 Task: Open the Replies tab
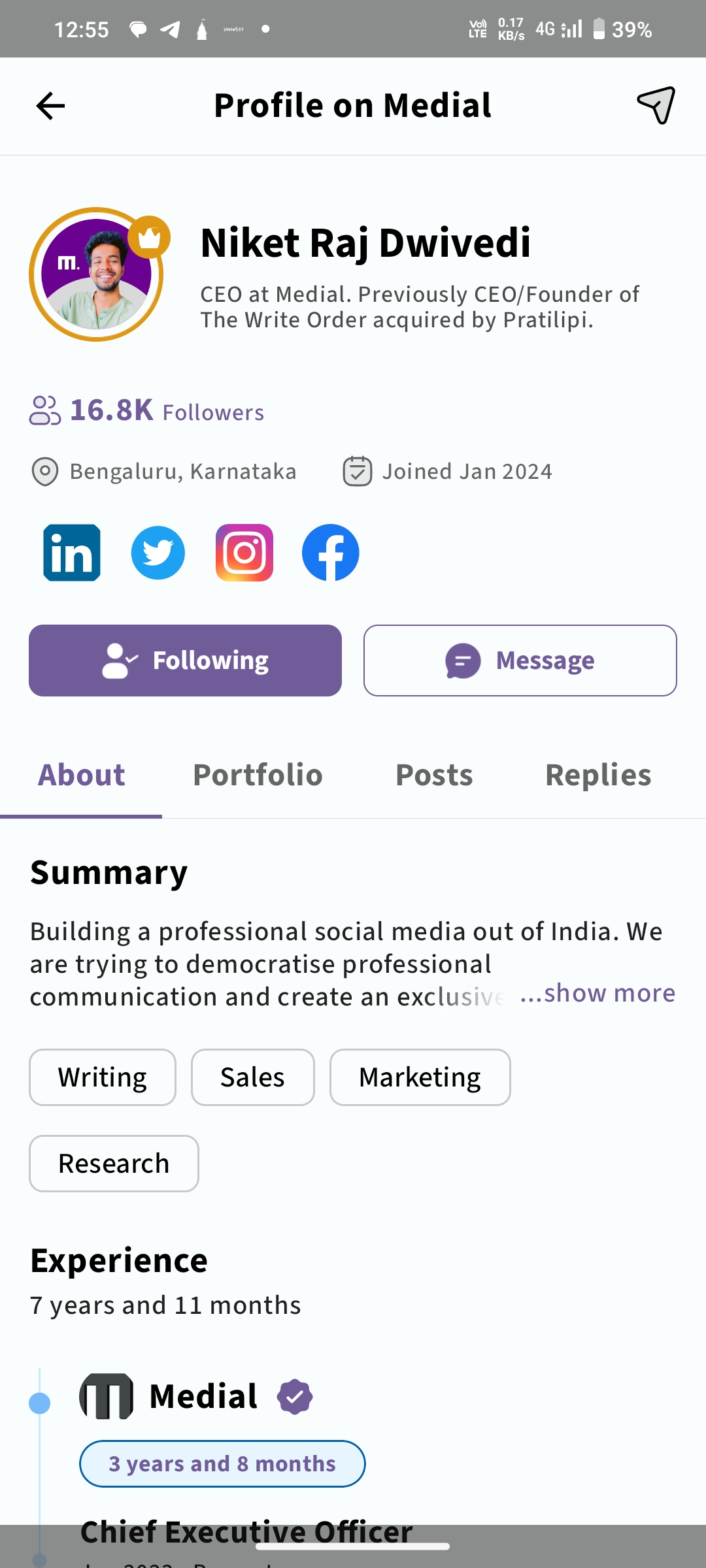pos(598,776)
